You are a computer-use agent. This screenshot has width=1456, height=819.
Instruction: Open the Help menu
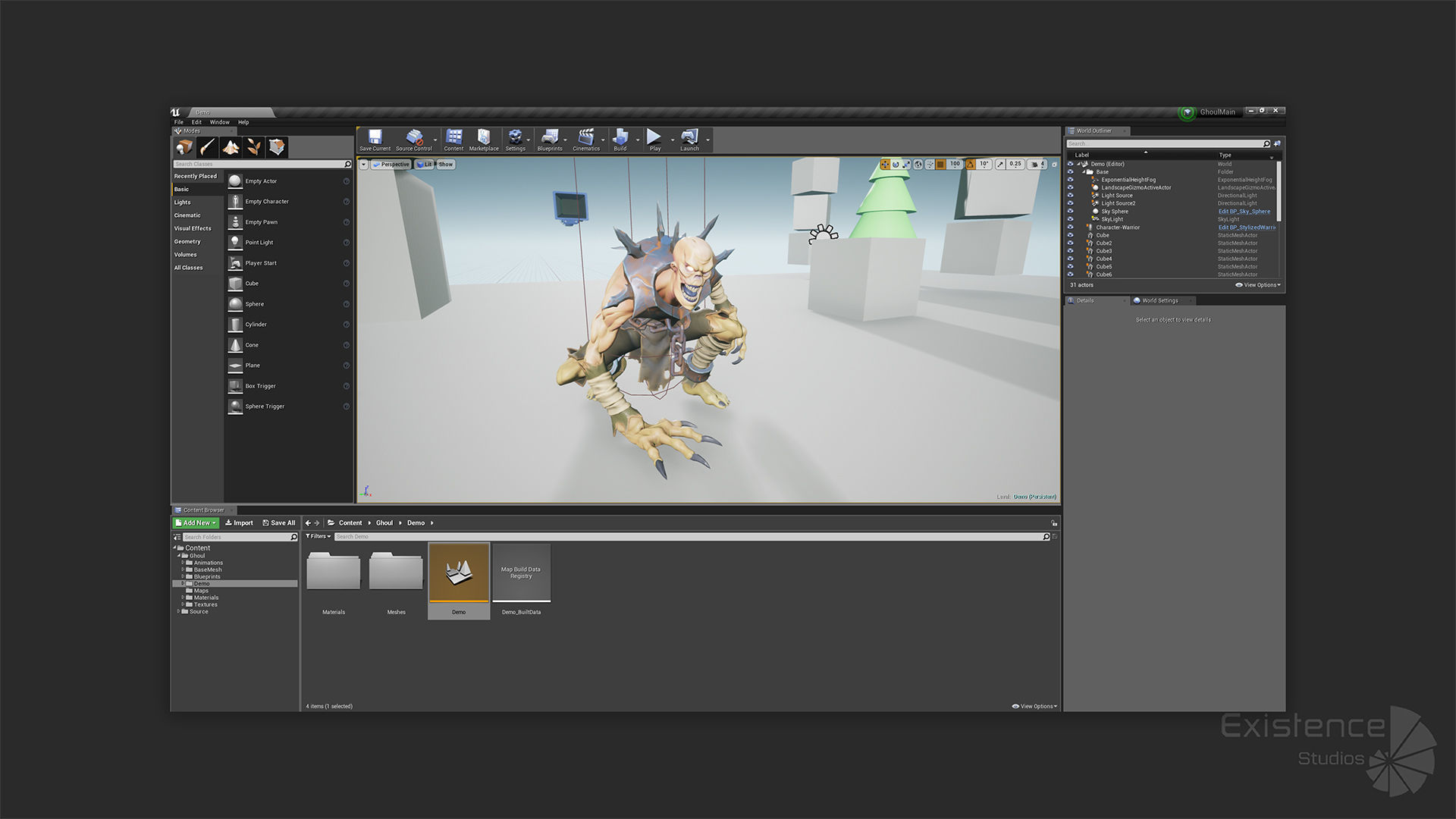click(243, 122)
